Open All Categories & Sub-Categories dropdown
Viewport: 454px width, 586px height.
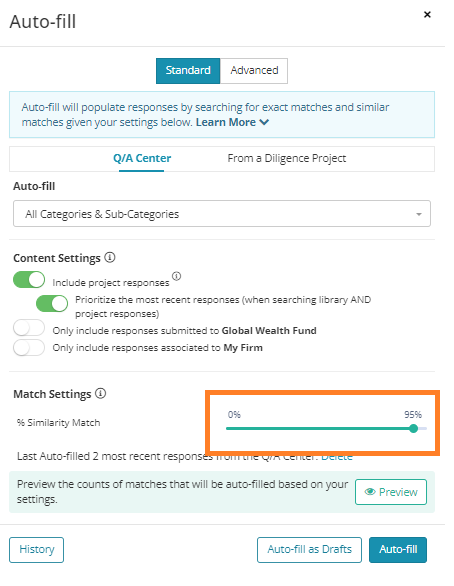pyautogui.click(x=222, y=214)
